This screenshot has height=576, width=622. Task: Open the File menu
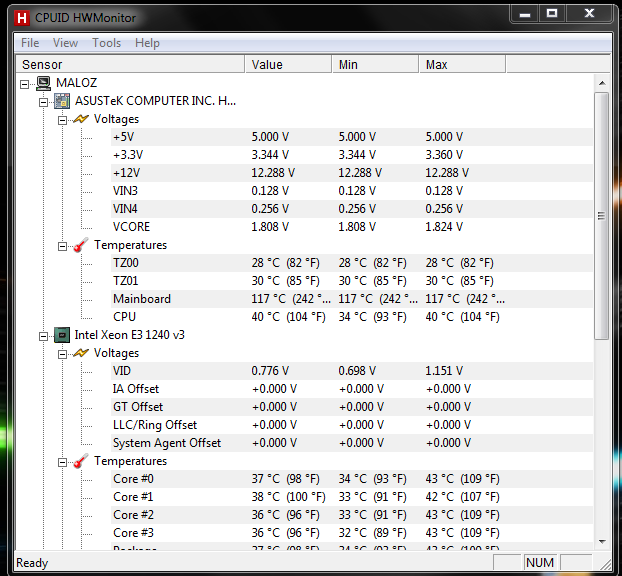(30, 43)
